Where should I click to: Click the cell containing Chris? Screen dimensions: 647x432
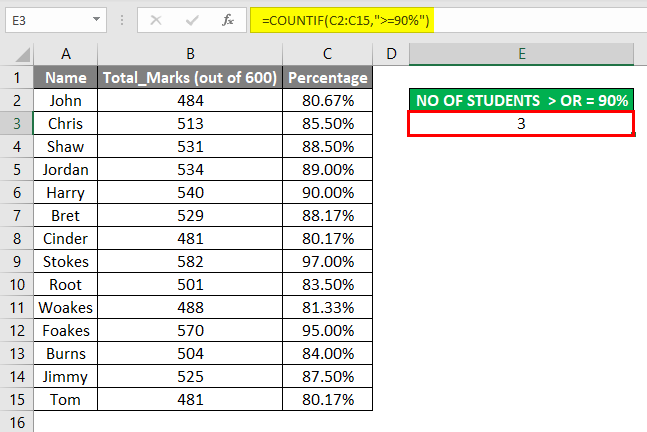click(66, 123)
